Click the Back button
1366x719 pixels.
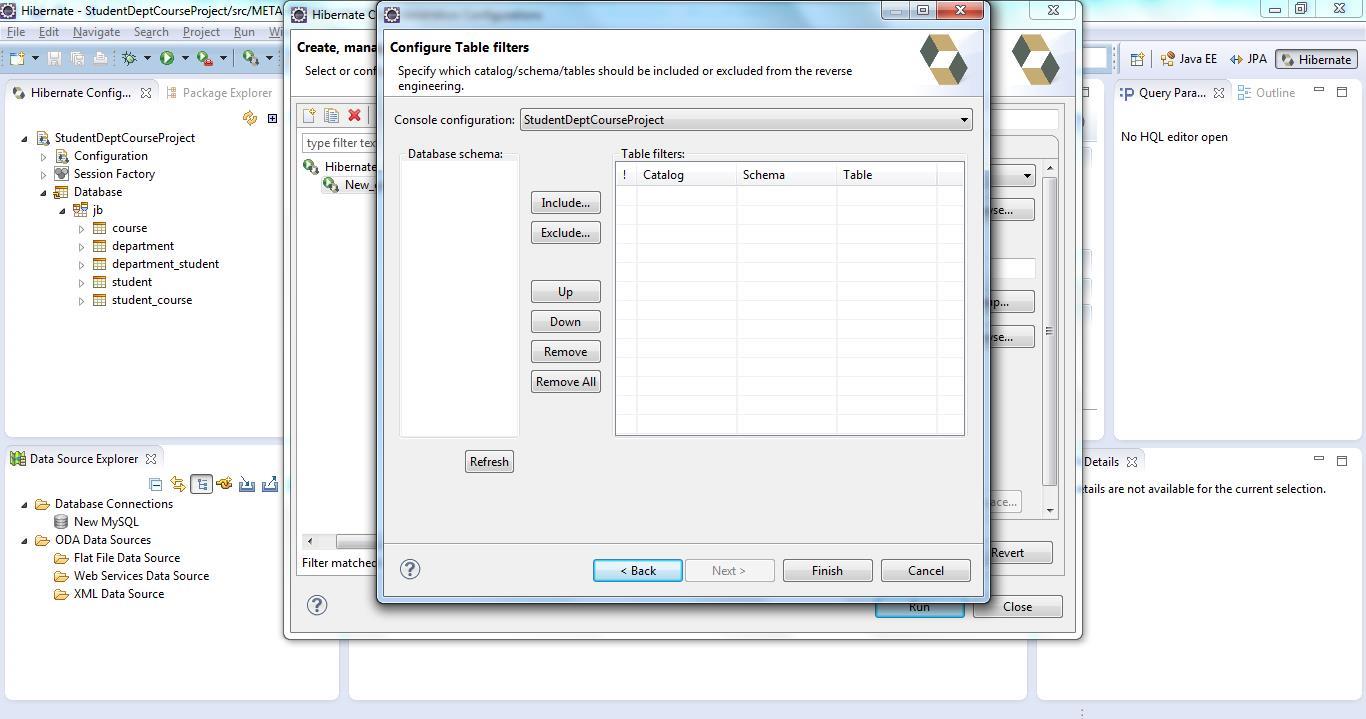[638, 571]
